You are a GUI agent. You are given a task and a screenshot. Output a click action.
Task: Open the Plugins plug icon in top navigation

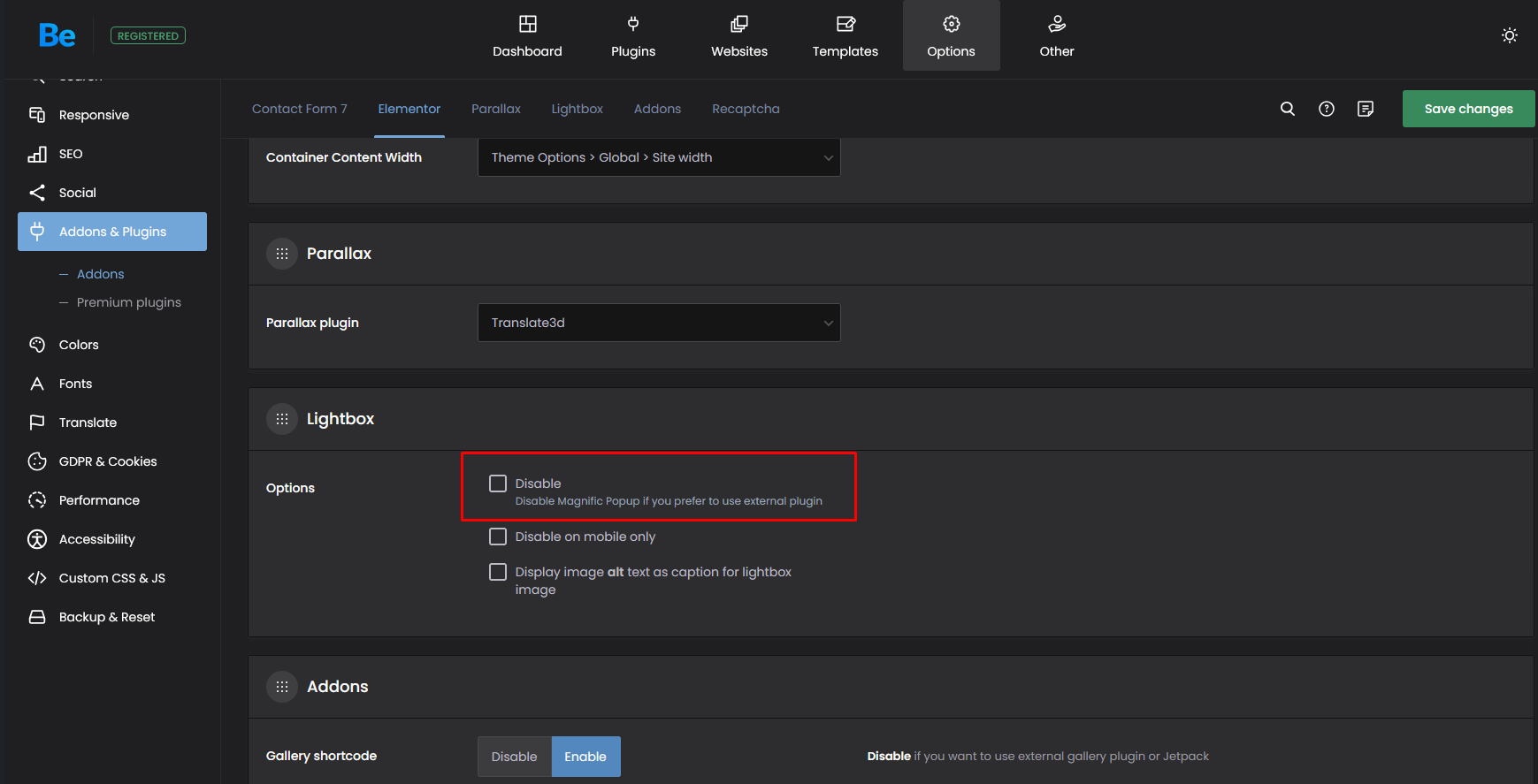point(633,24)
